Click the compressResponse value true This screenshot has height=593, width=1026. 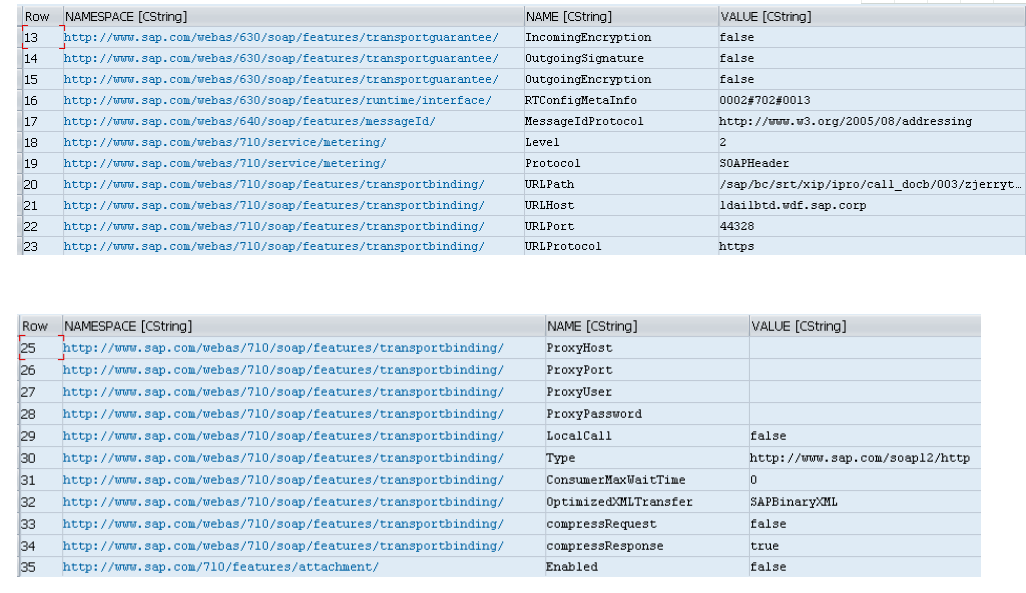pyautogui.click(x=764, y=546)
